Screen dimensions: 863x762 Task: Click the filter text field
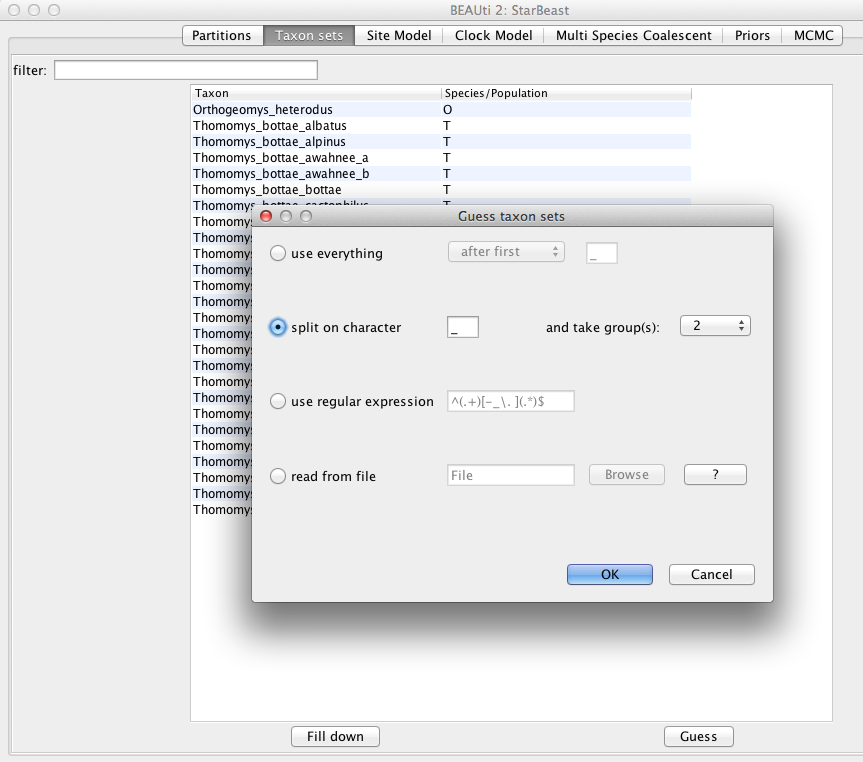pos(186,70)
